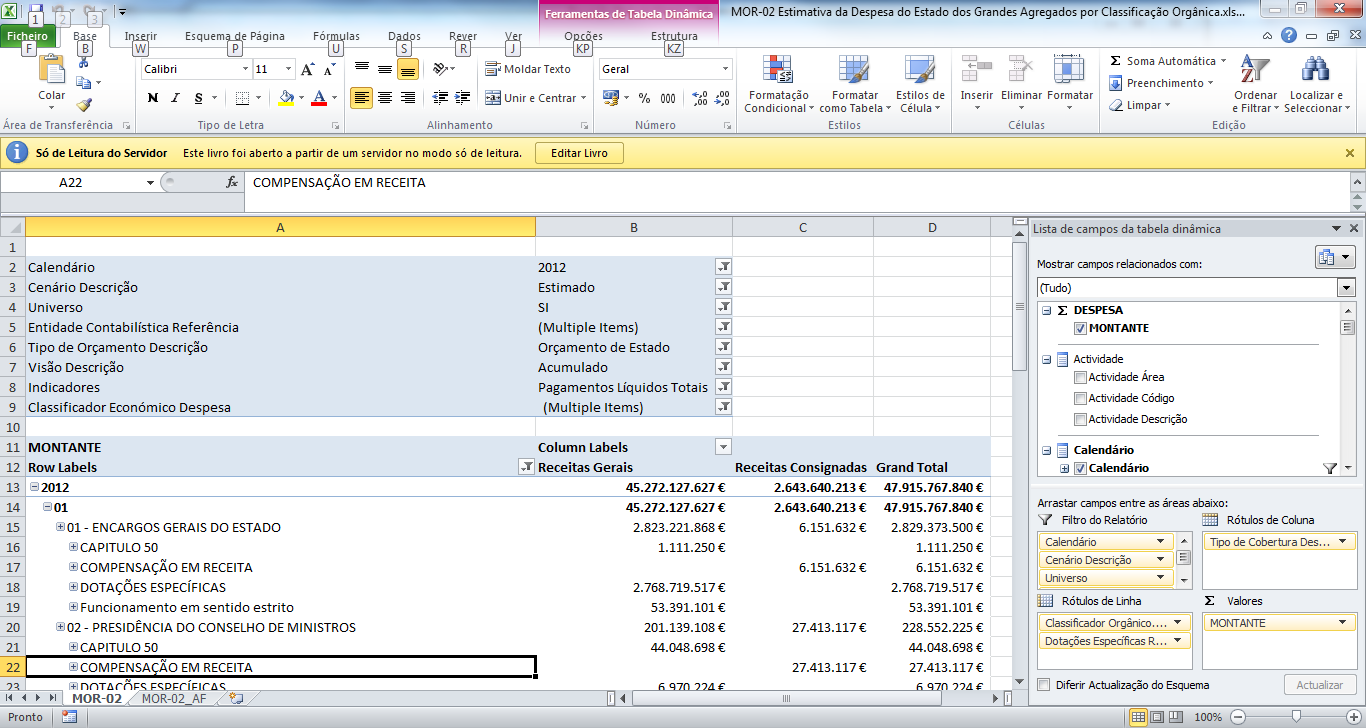Open Formatação Condicional menu

779,84
